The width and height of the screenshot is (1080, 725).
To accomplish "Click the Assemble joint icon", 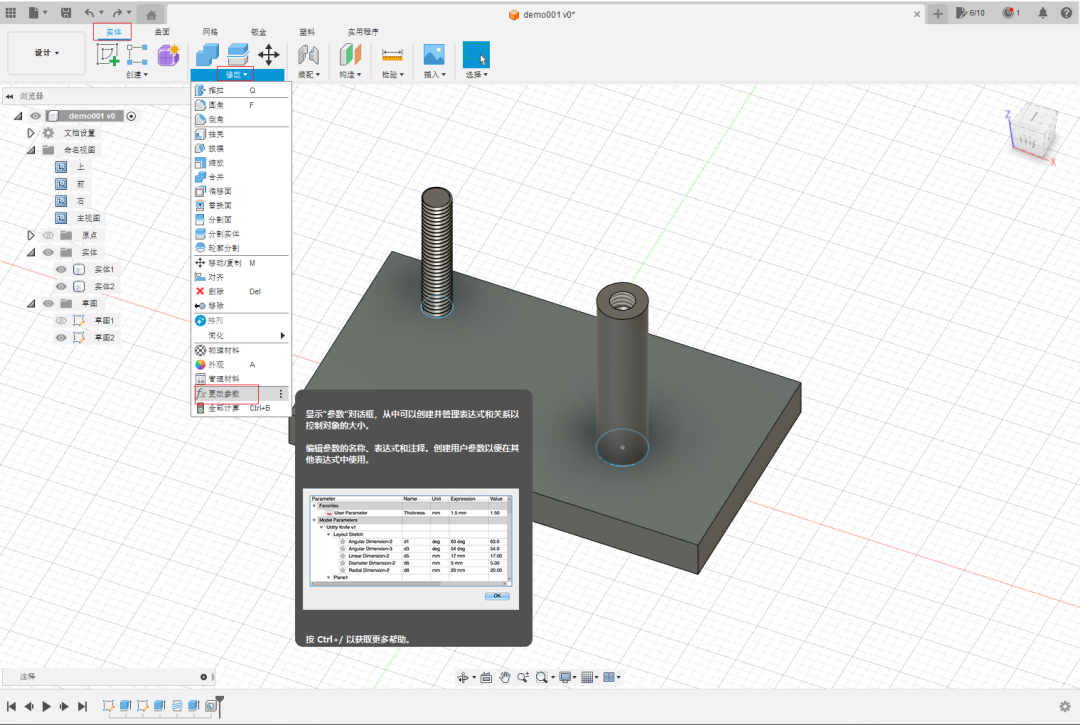I will [x=308, y=54].
